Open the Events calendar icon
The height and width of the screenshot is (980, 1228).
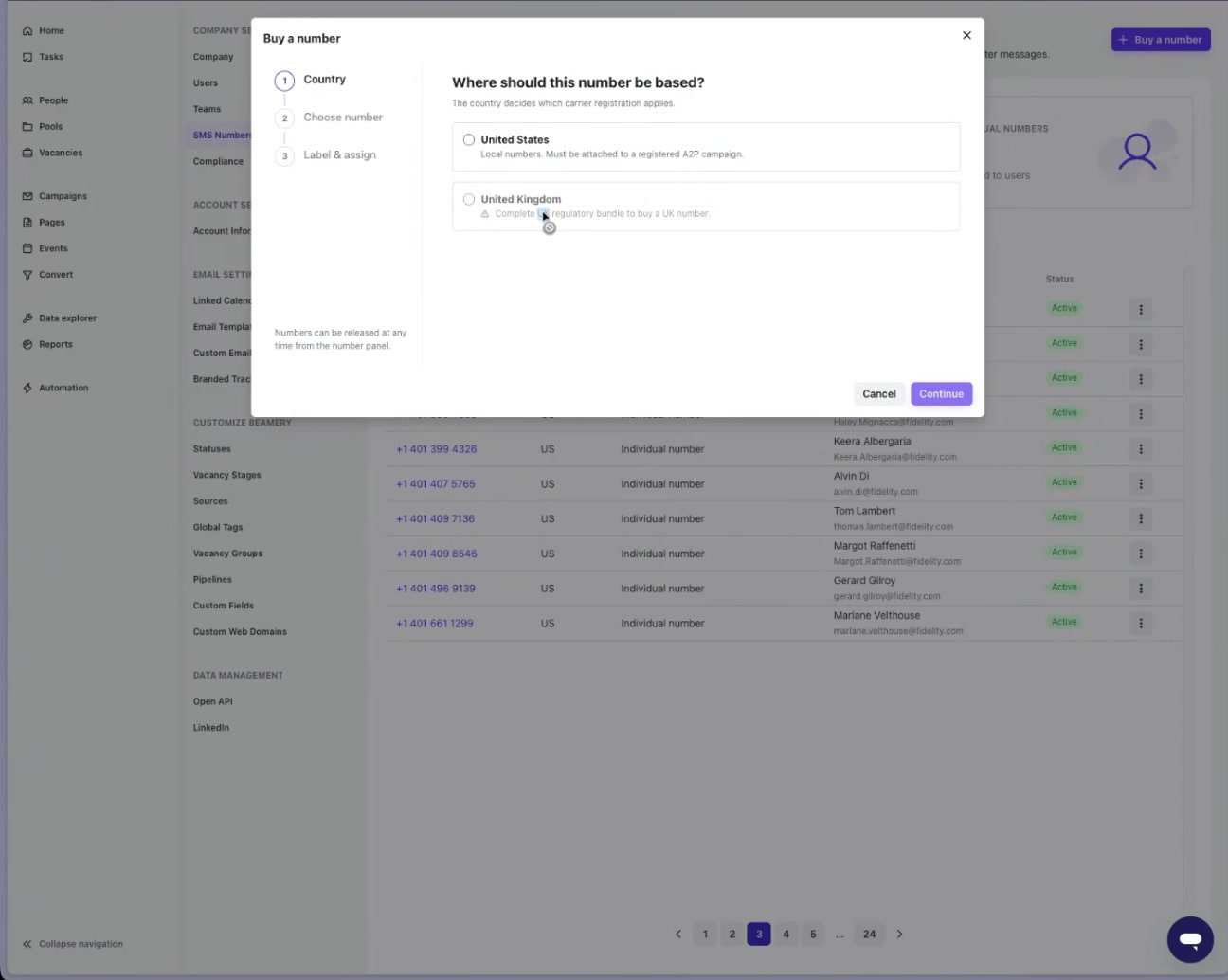click(27, 248)
